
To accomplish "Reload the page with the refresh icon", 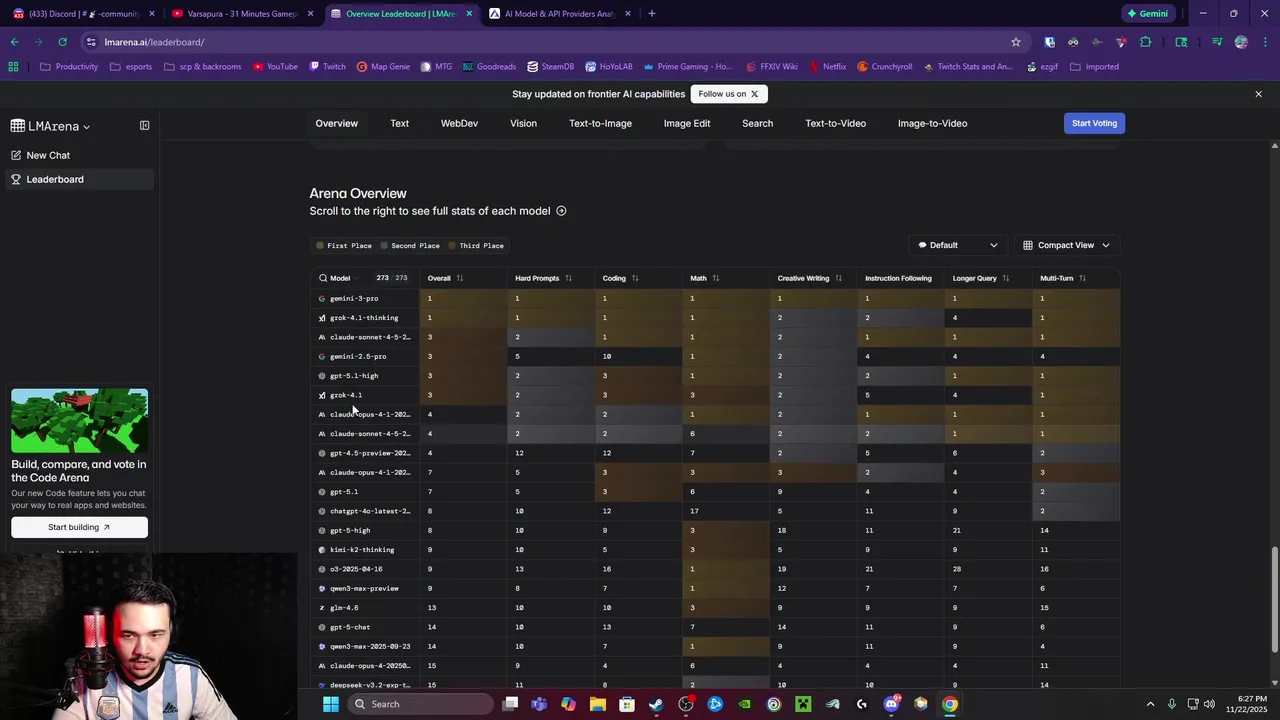I will [x=62, y=42].
